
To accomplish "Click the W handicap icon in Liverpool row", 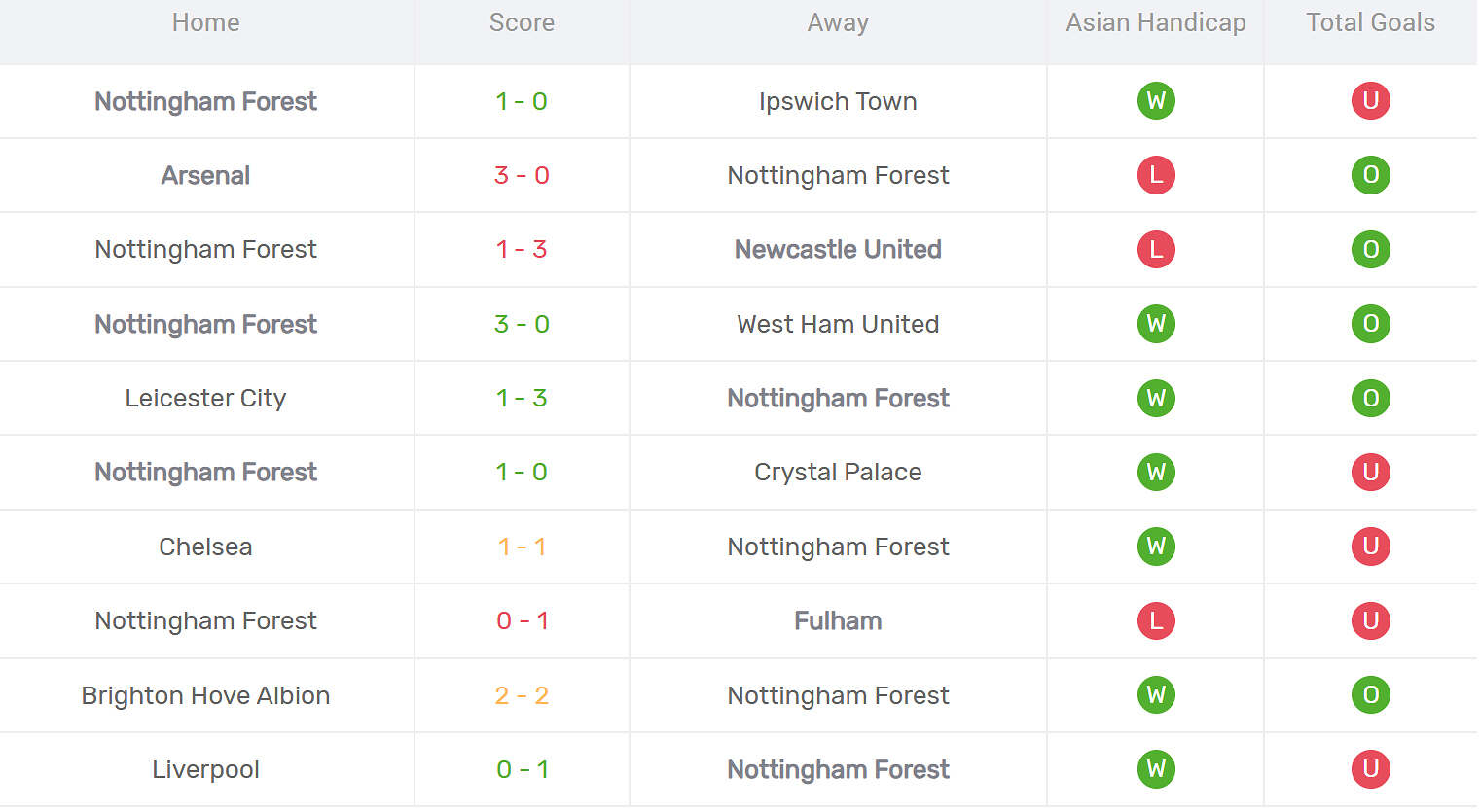I will [x=1156, y=770].
